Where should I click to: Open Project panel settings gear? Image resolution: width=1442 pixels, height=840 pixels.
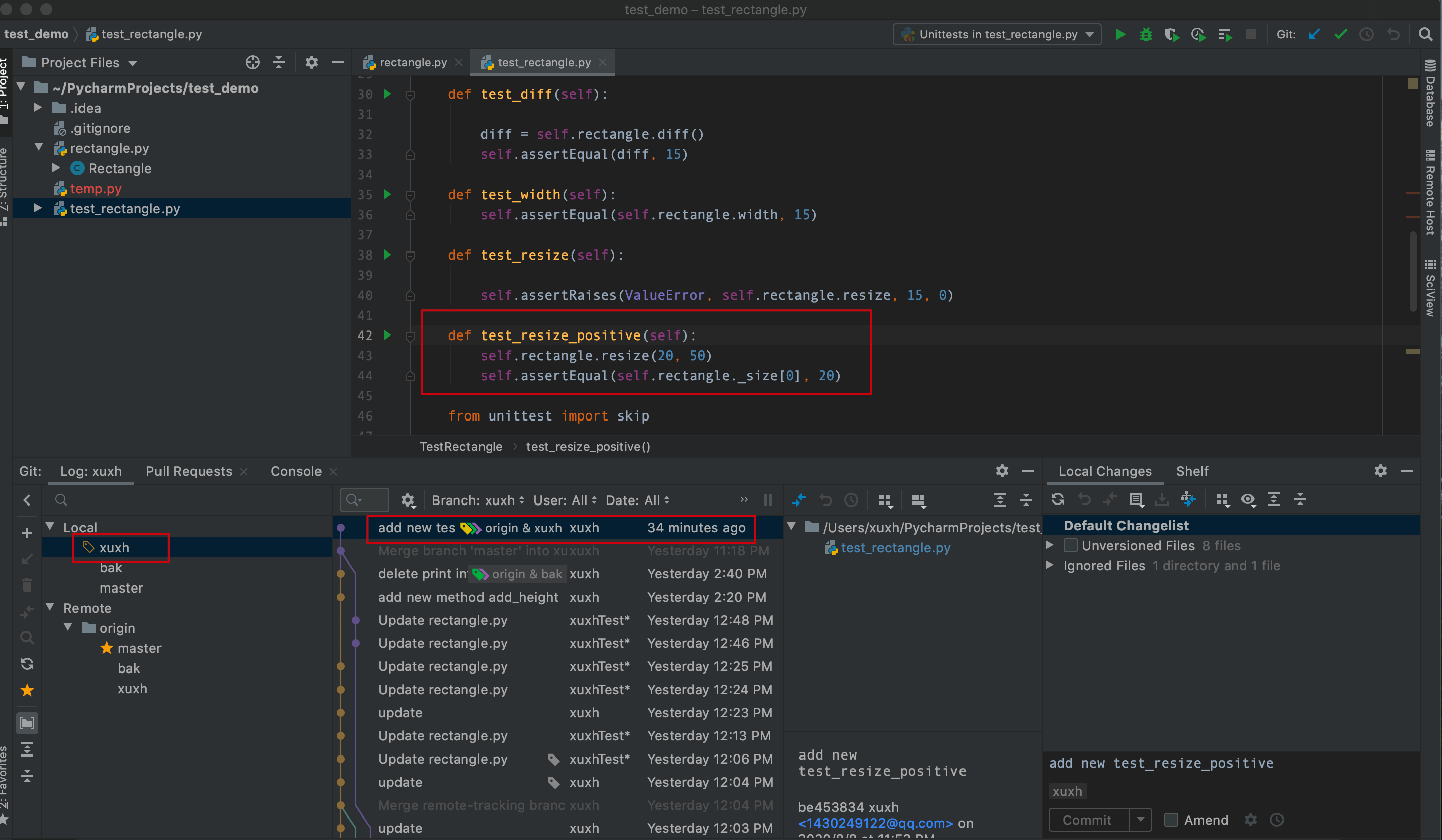[311, 62]
